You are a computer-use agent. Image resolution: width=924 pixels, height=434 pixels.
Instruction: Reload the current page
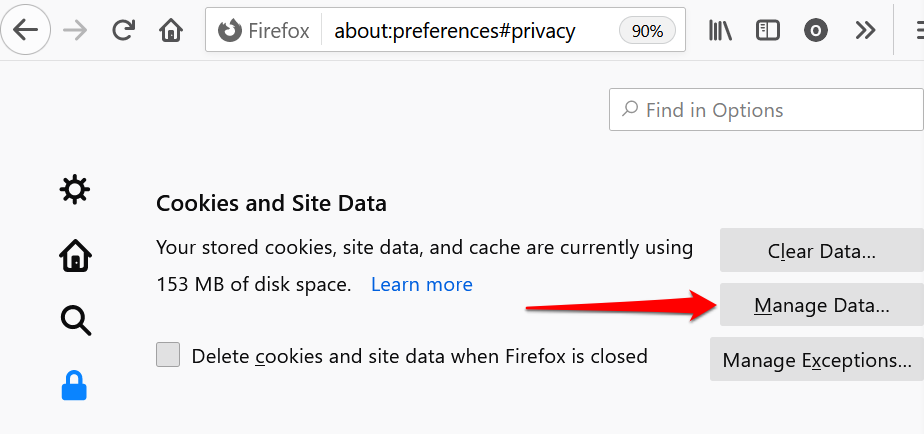[x=124, y=30]
